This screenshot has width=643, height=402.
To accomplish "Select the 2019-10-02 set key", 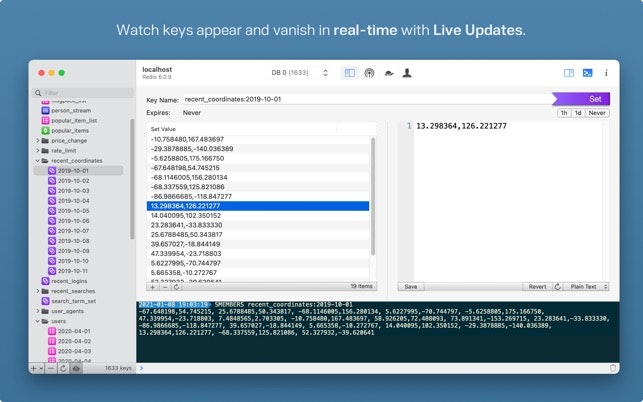I will (x=73, y=181).
